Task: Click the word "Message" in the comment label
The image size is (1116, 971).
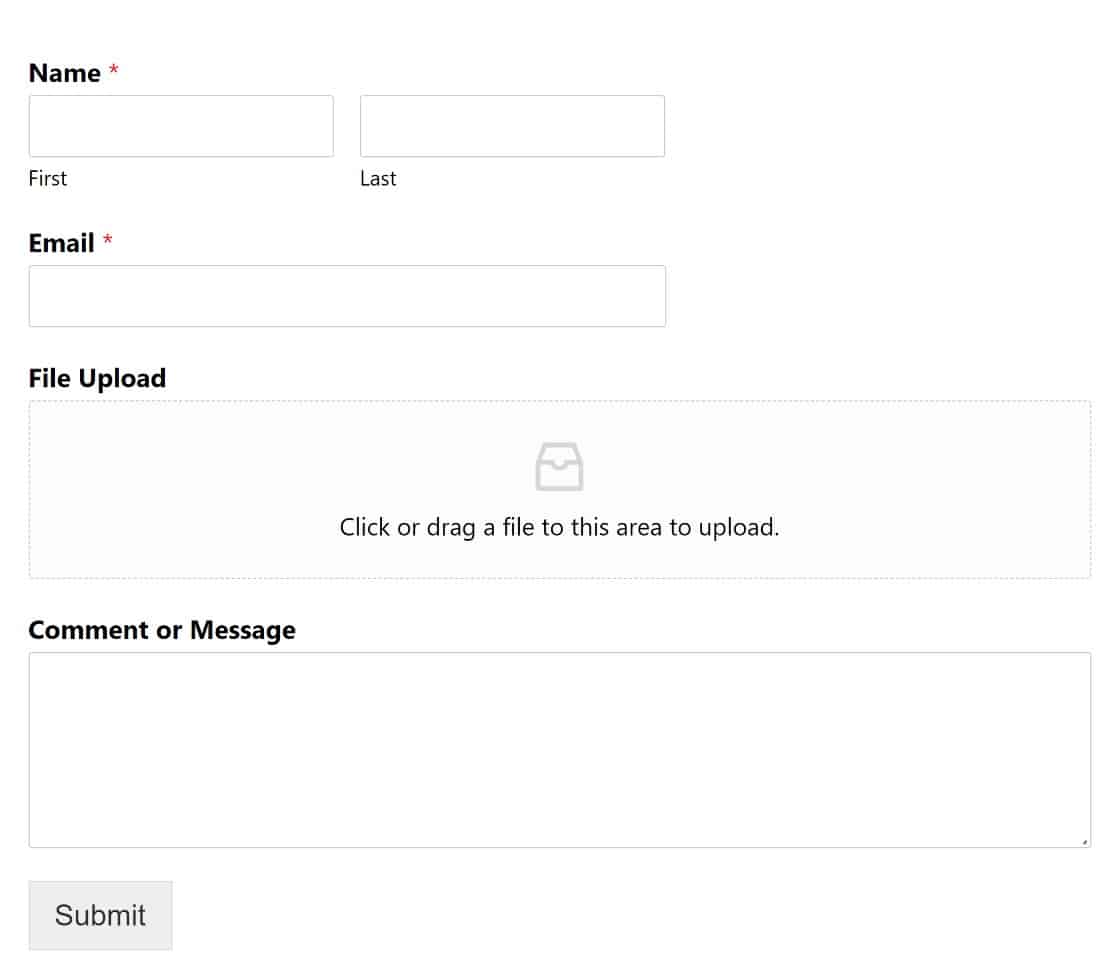Action: click(x=243, y=630)
